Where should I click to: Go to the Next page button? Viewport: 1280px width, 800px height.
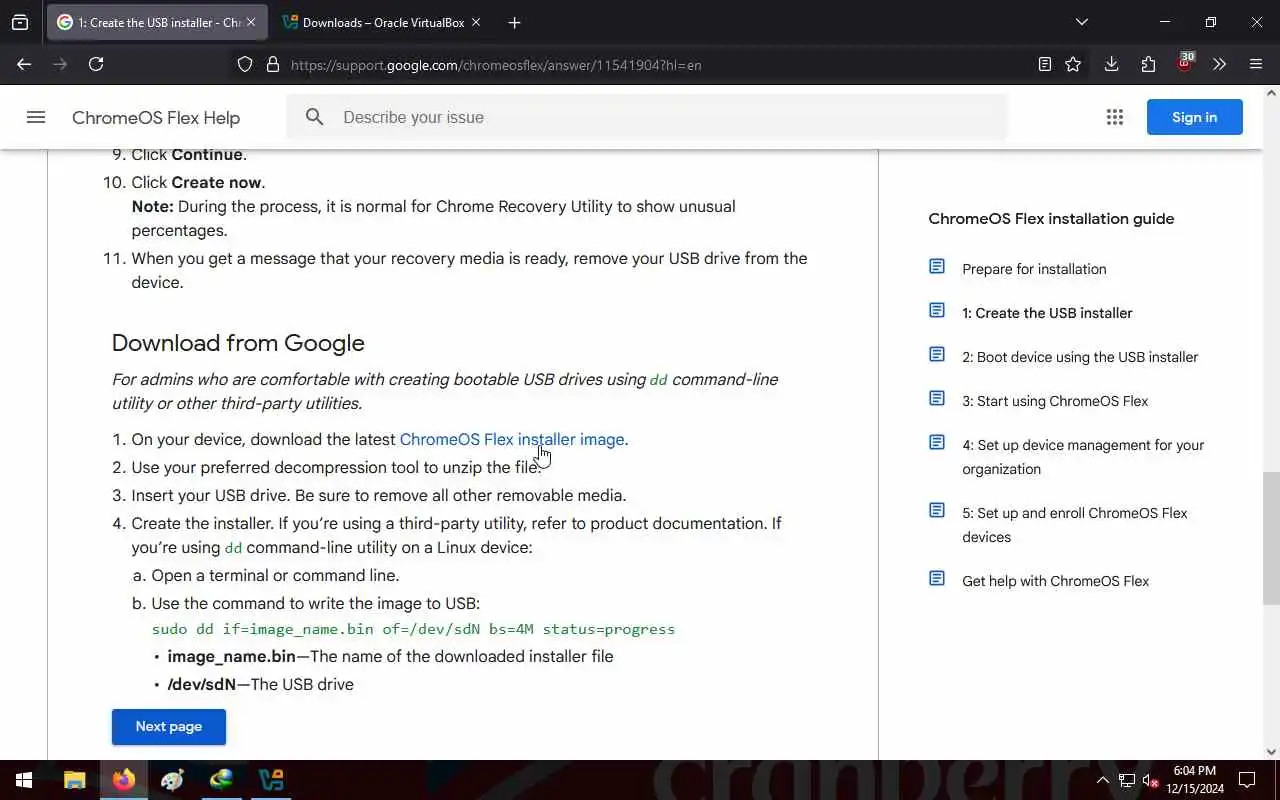pyautogui.click(x=169, y=727)
